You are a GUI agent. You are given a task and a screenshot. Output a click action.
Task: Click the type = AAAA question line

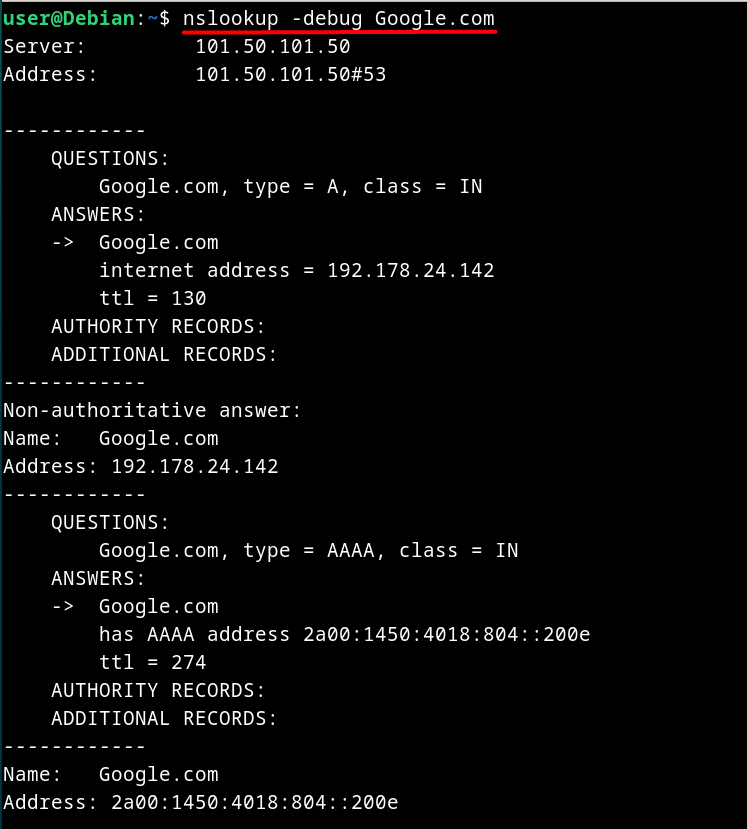pyautogui.click(x=309, y=551)
